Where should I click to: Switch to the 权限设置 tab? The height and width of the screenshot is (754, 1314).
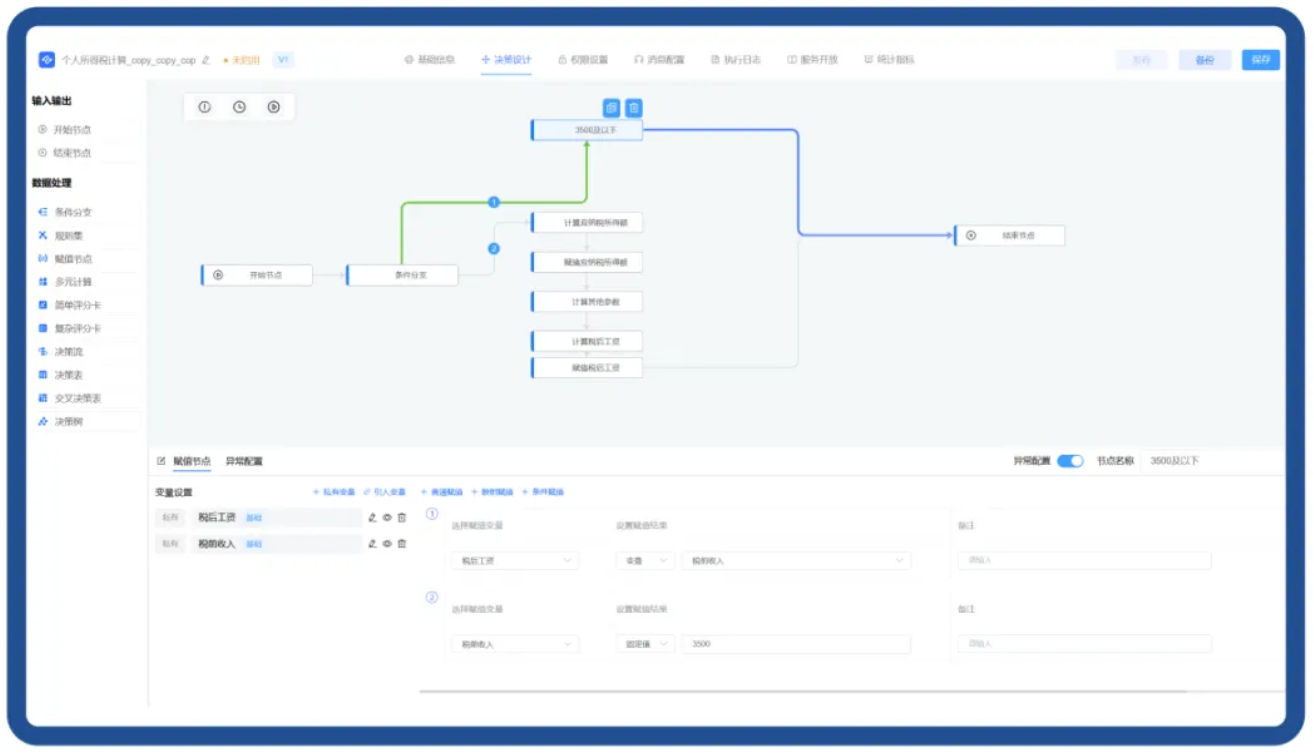(583, 60)
